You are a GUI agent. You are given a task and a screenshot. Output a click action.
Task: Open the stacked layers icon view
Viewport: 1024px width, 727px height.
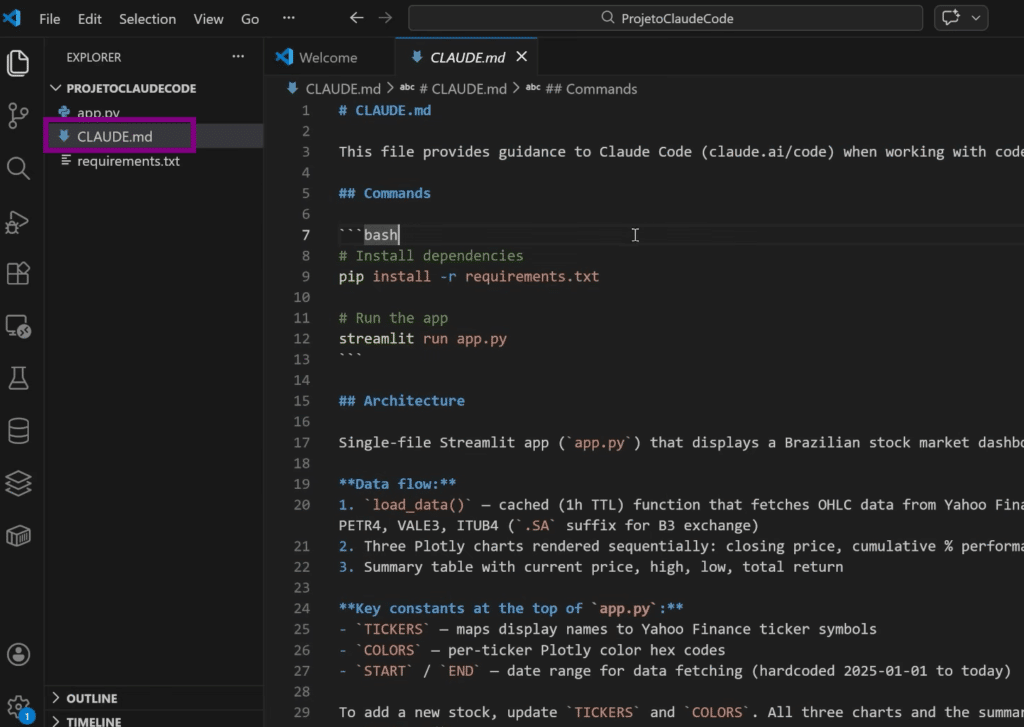click(x=18, y=483)
